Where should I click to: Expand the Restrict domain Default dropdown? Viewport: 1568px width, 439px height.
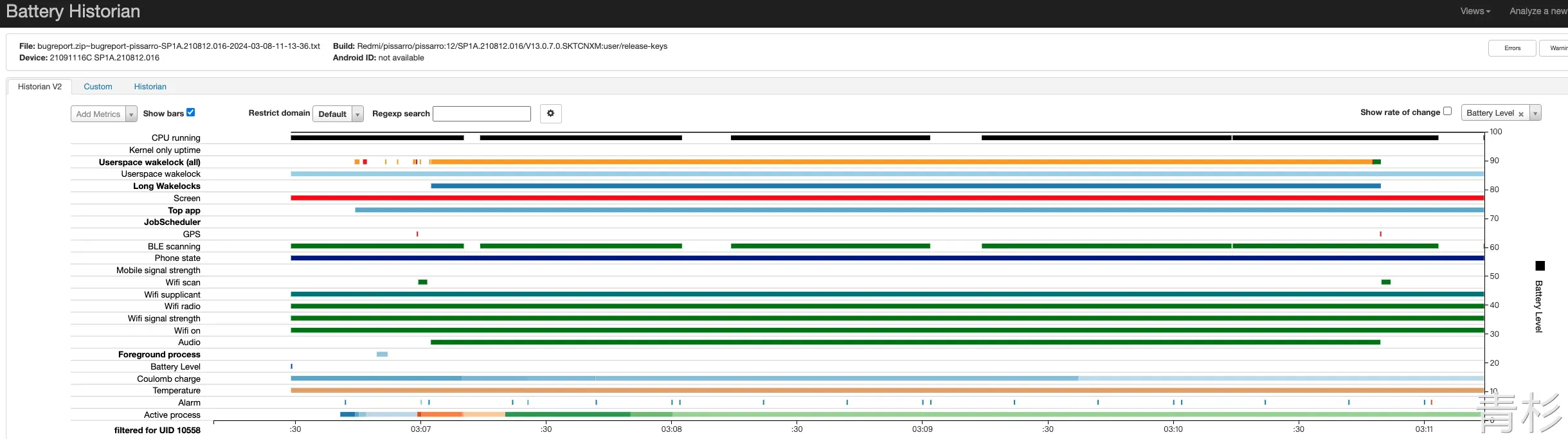coord(338,114)
